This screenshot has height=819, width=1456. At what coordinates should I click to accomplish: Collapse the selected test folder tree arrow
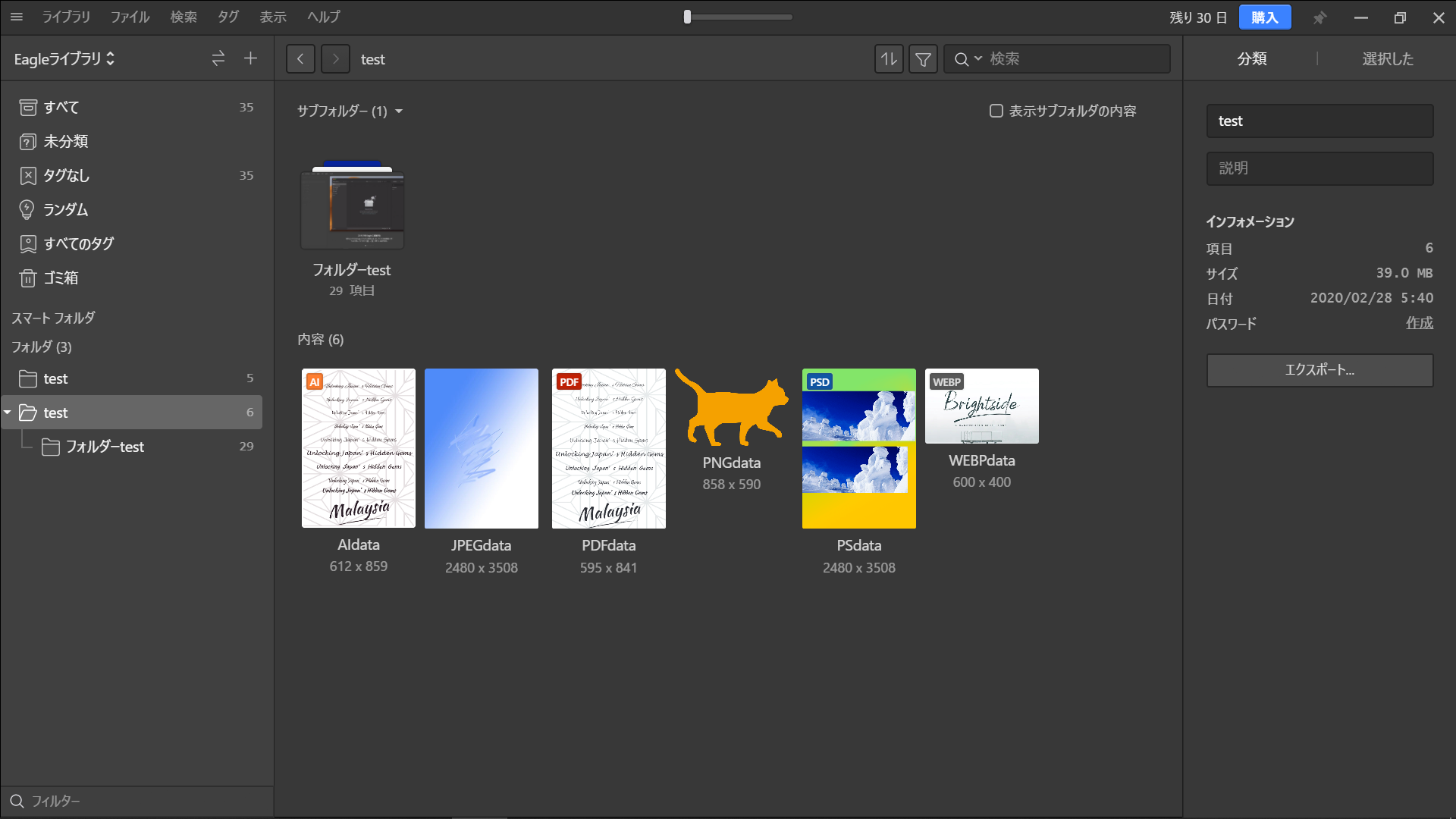[8, 413]
